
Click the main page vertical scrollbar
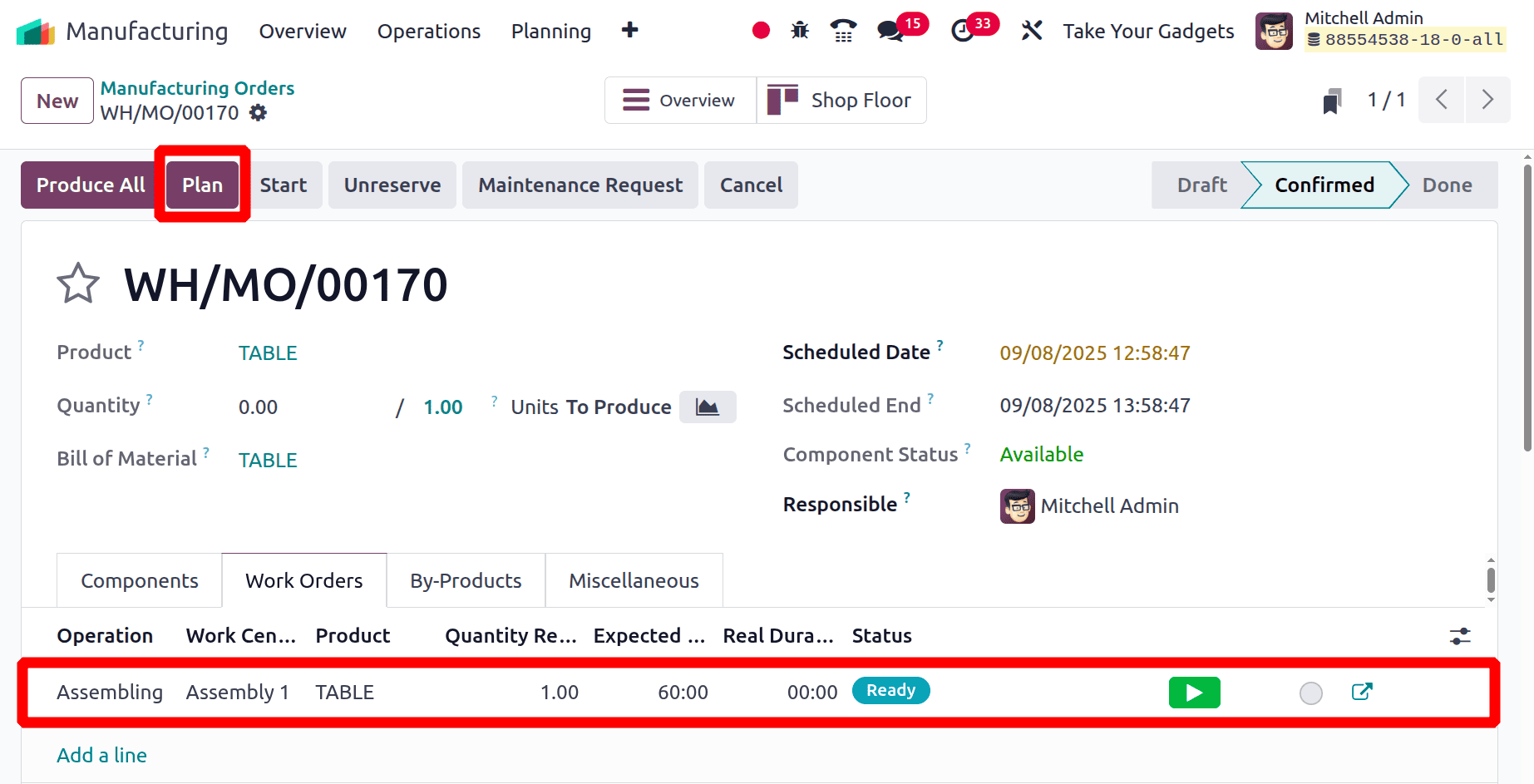[x=1527, y=308]
